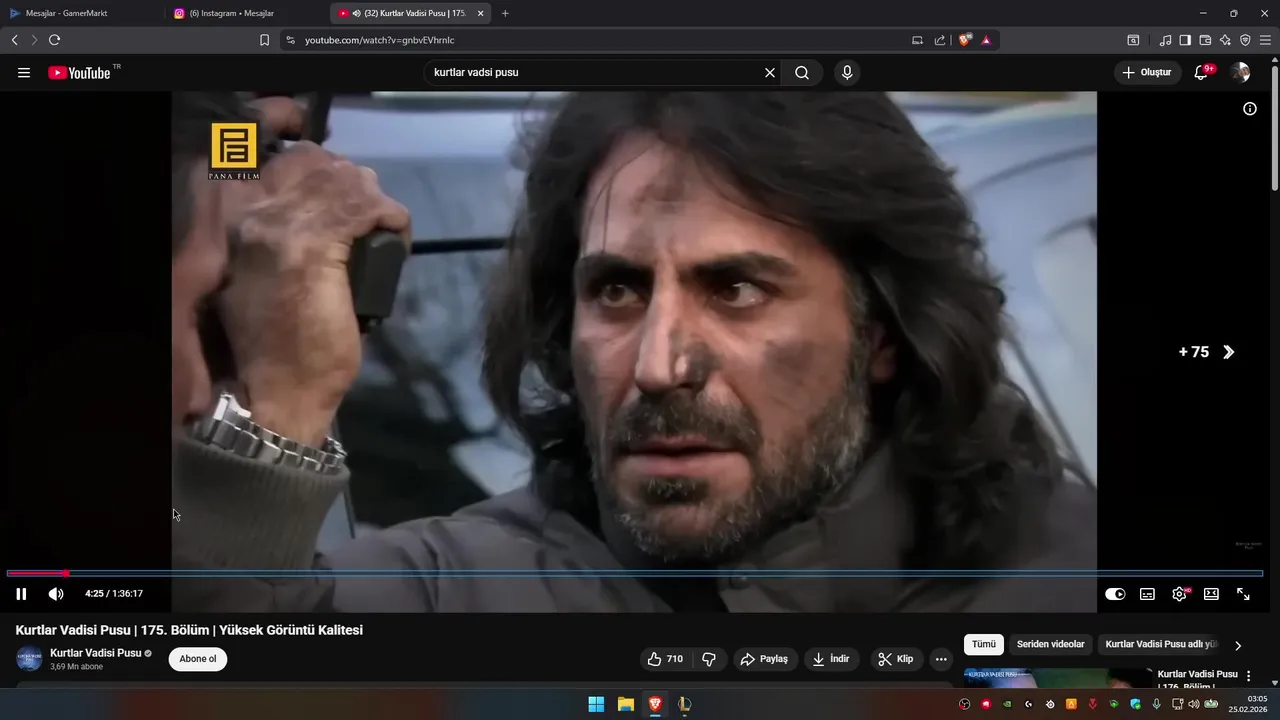Open the YouTube guide hamburger menu
This screenshot has height=720, width=1280.
point(24,73)
